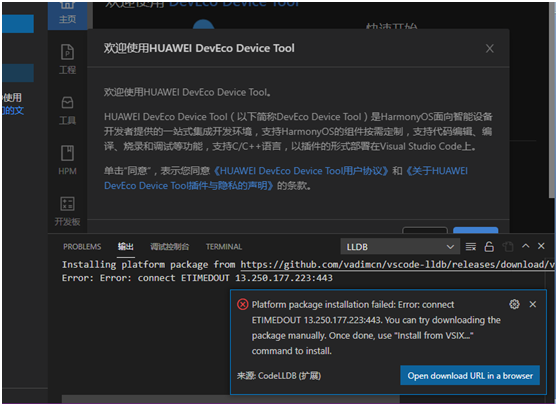Open the 关于HUAWEI DevEco Device Tool插件与隐私的声明 link
Screen dimensions: 558x406
(x=286, y=178)
